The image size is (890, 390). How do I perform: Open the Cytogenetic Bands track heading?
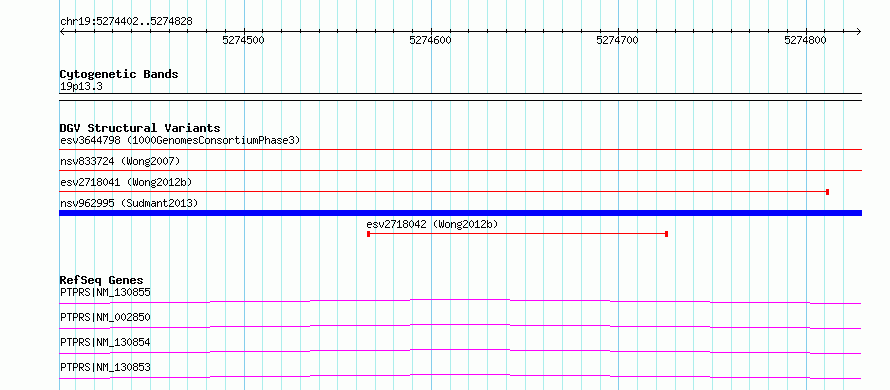119,74
